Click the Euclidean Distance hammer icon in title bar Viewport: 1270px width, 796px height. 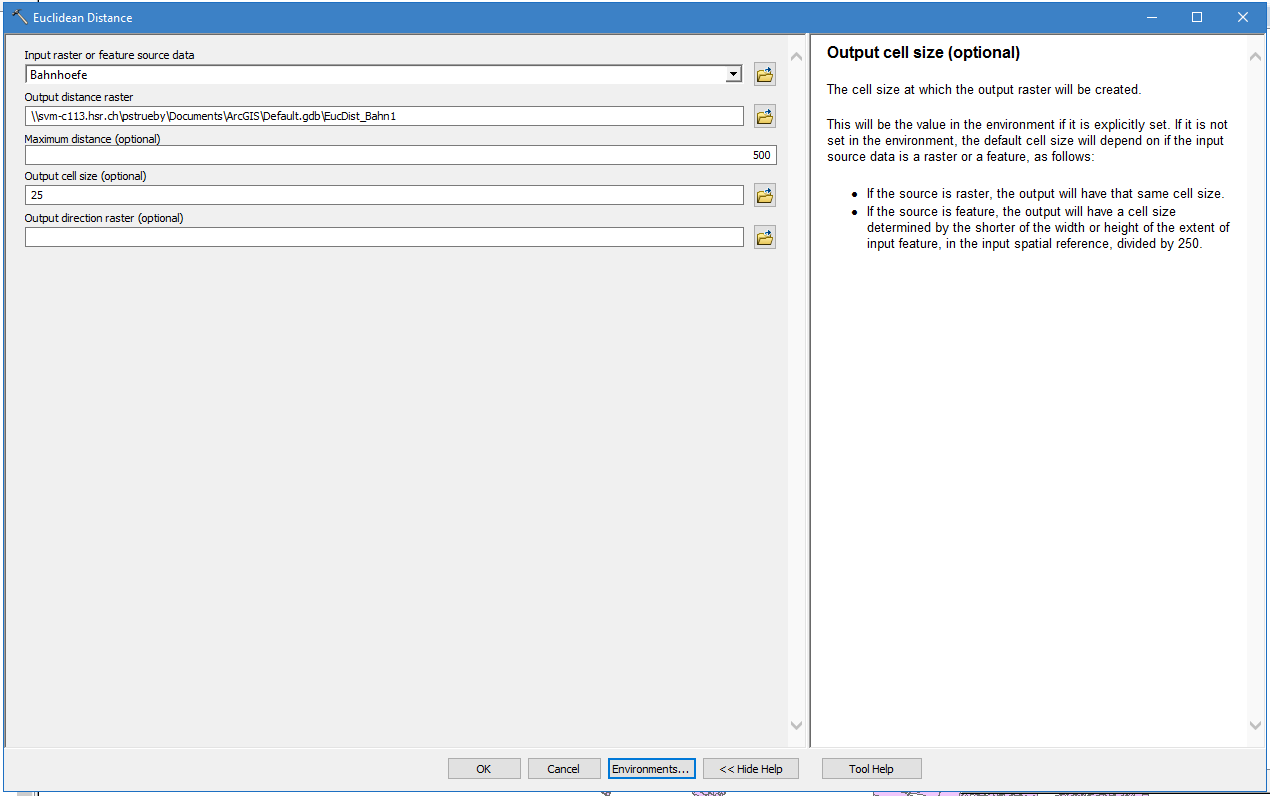coord(19,17)
